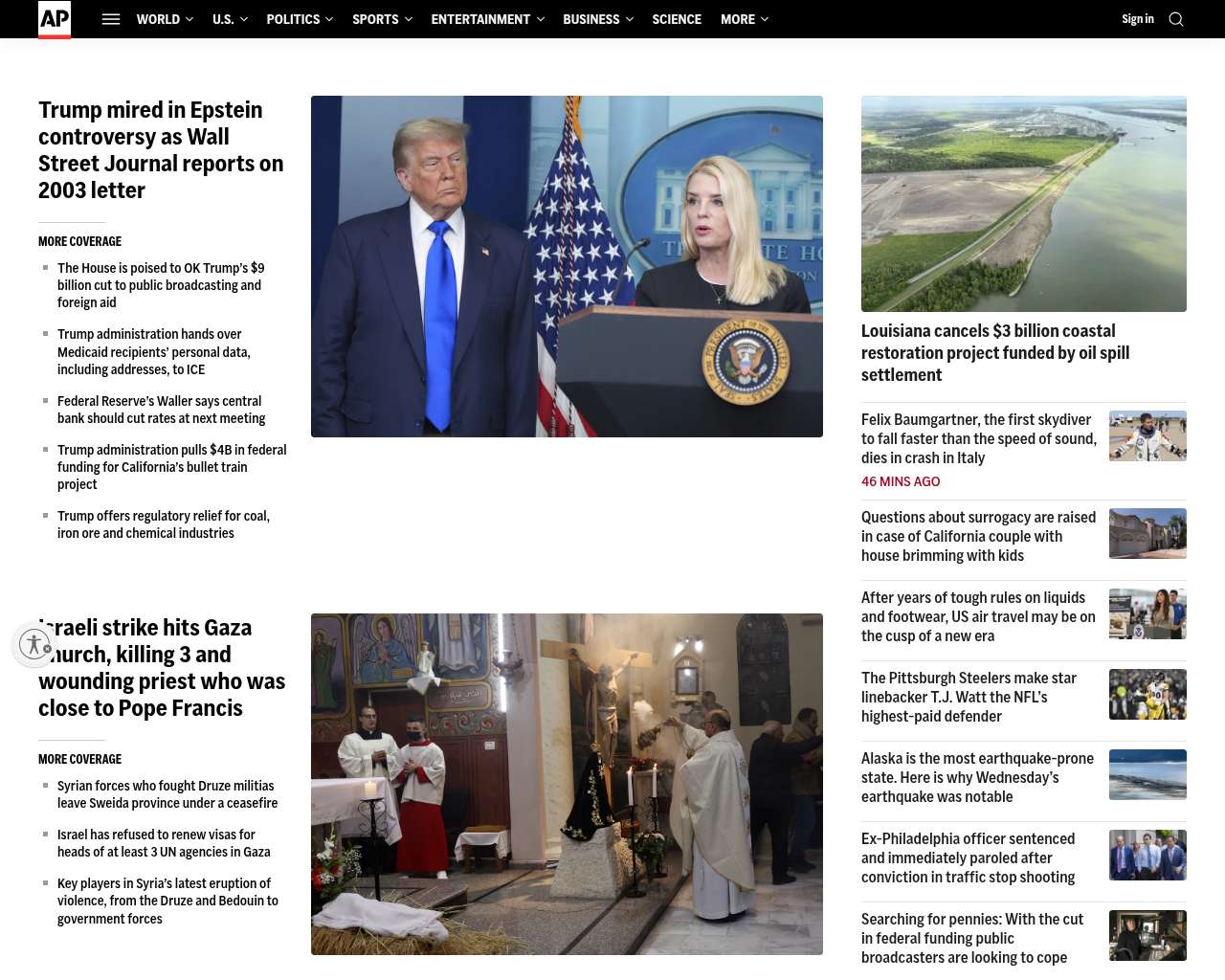Open the surrogacy California couple story
Screen dimensions: 1225x980
point(979,537)
